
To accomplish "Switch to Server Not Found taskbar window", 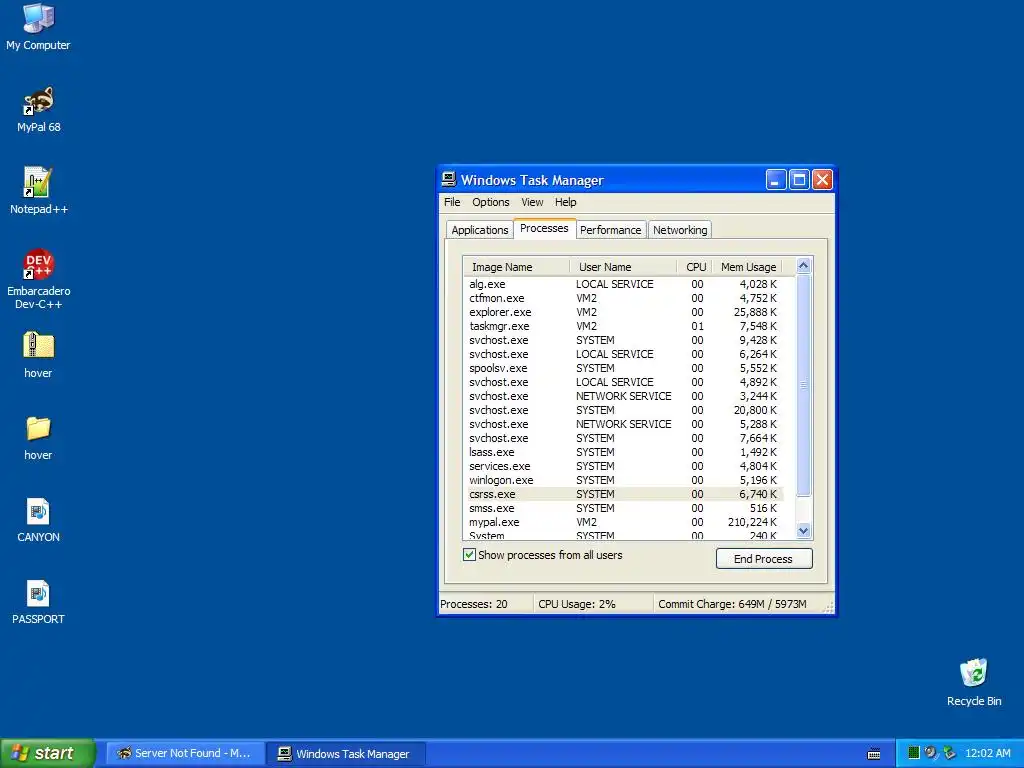I will pyautogui.click(x=185, y=754).
